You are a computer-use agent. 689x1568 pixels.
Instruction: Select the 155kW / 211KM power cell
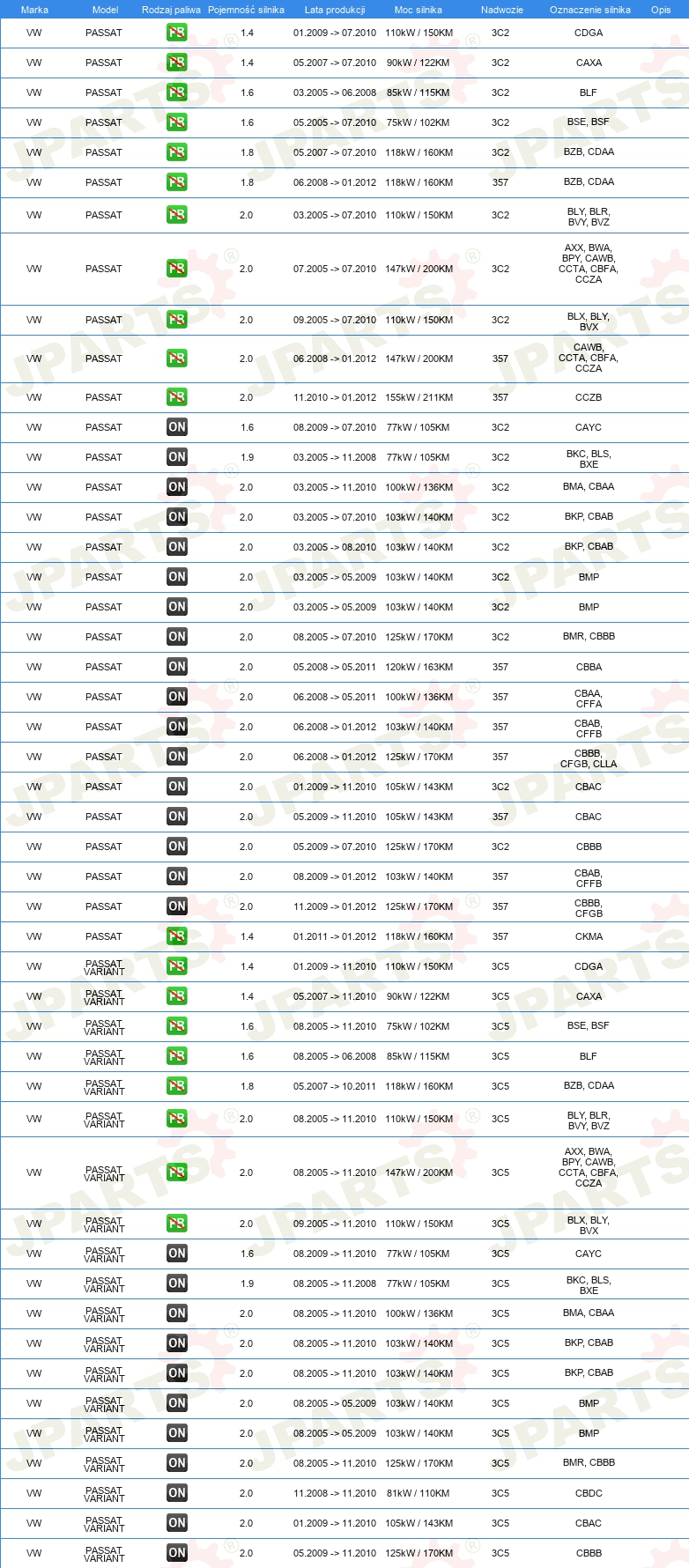pos(419,397)
